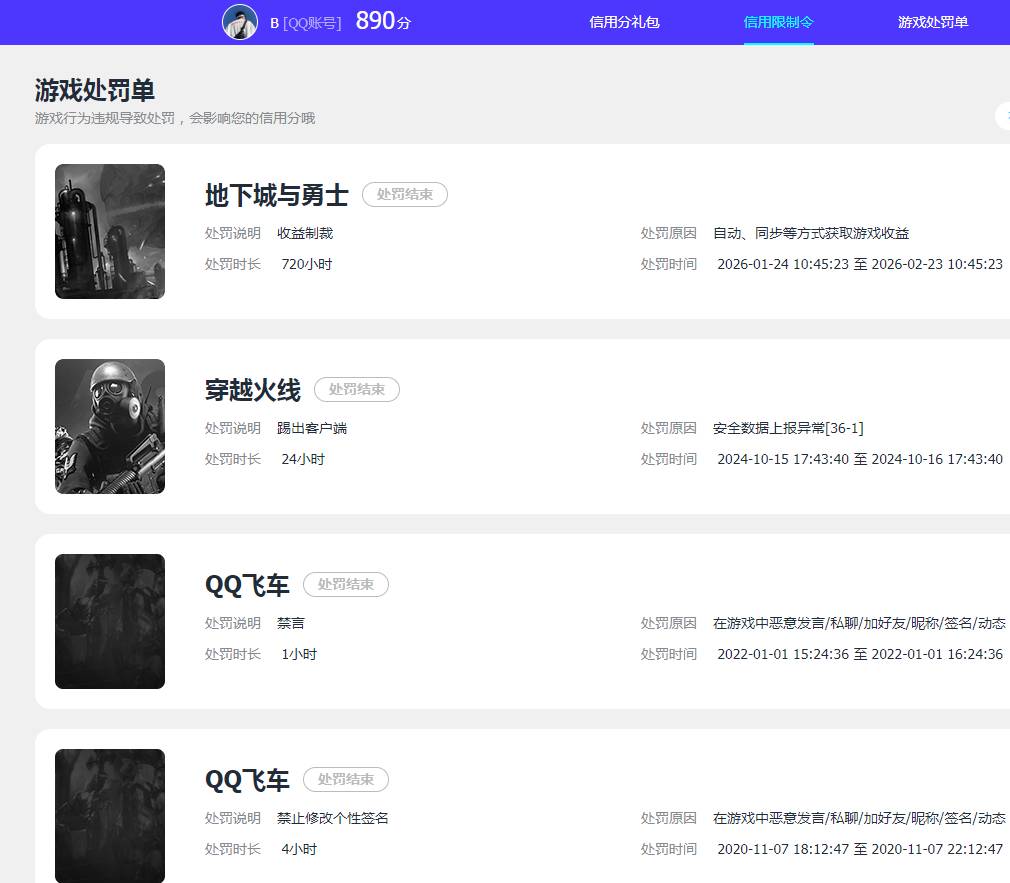The width and height of the screenshot is (1010, 883).
Task: Click 处罚结束 badge beside 地下城与勇士
Action: coord(404,195)
